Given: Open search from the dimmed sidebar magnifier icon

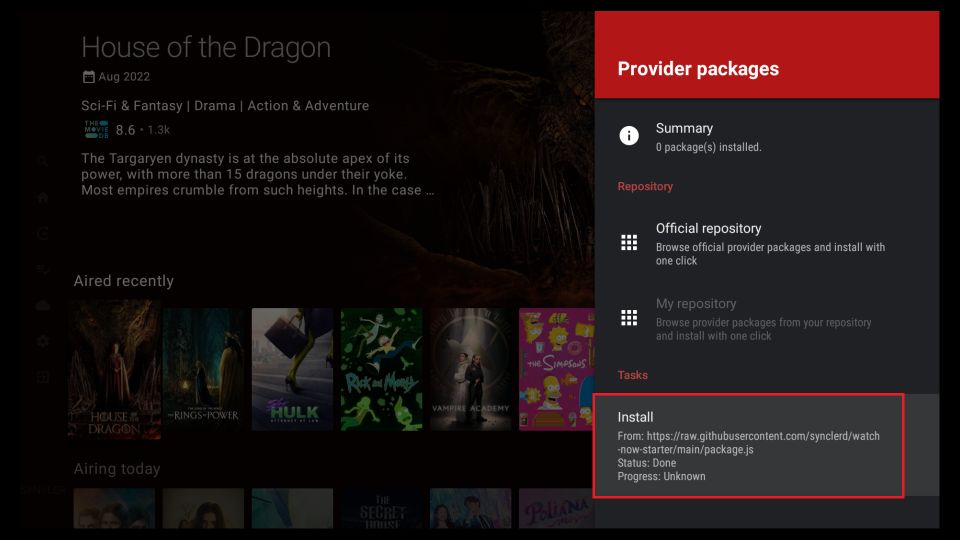Looking at the screenshot, I should 42,162.
